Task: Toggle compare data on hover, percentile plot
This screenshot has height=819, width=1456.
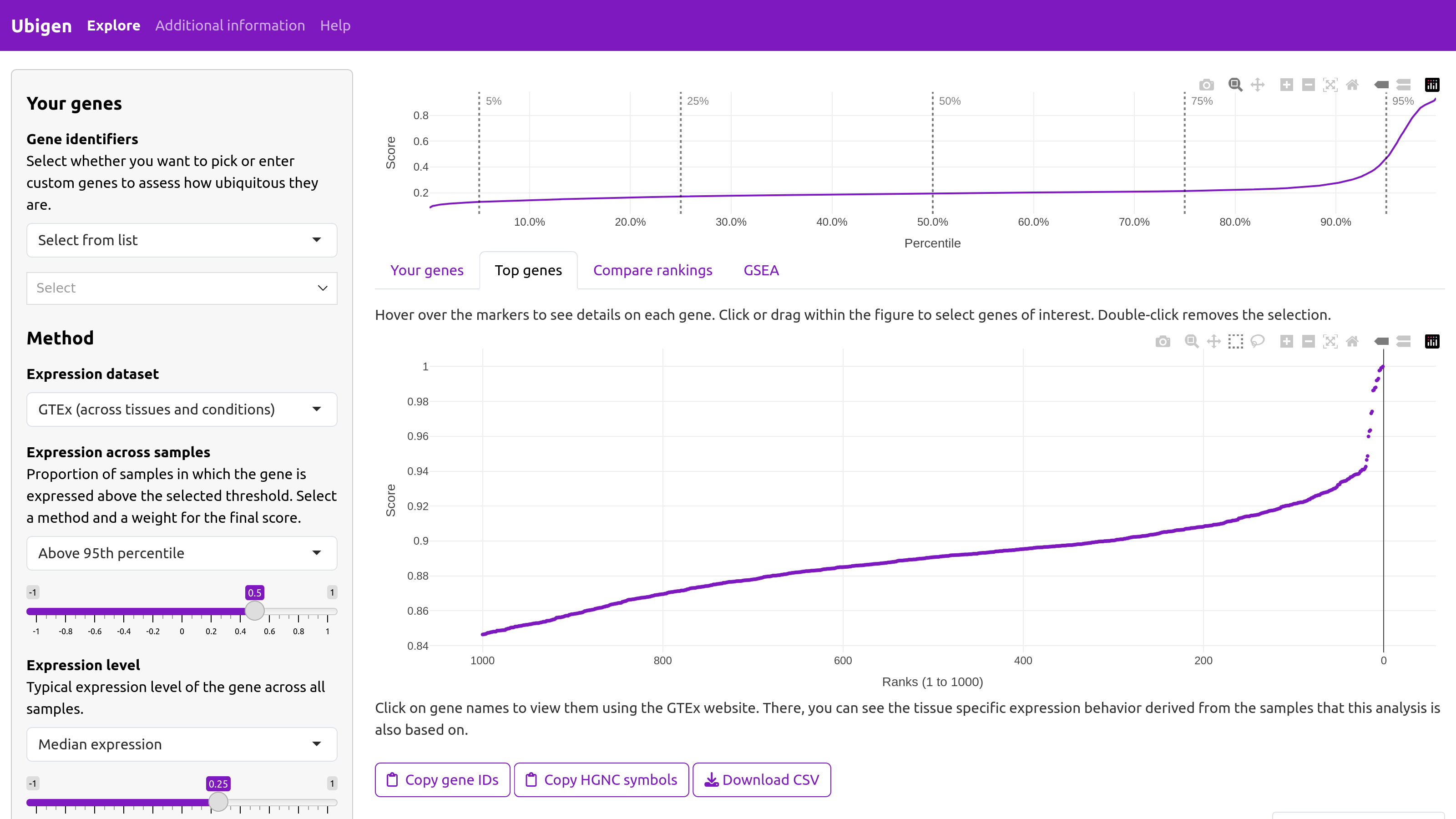Action: click(x=1403, y=85)
